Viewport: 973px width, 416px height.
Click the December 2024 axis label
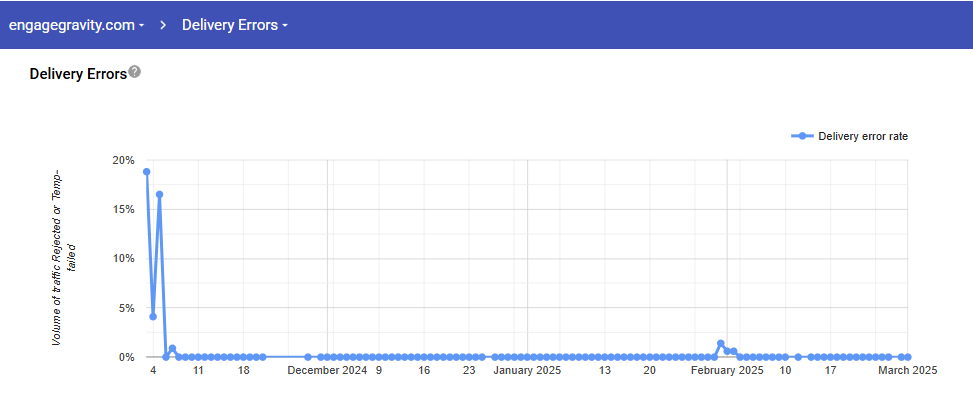click(327, 371)
